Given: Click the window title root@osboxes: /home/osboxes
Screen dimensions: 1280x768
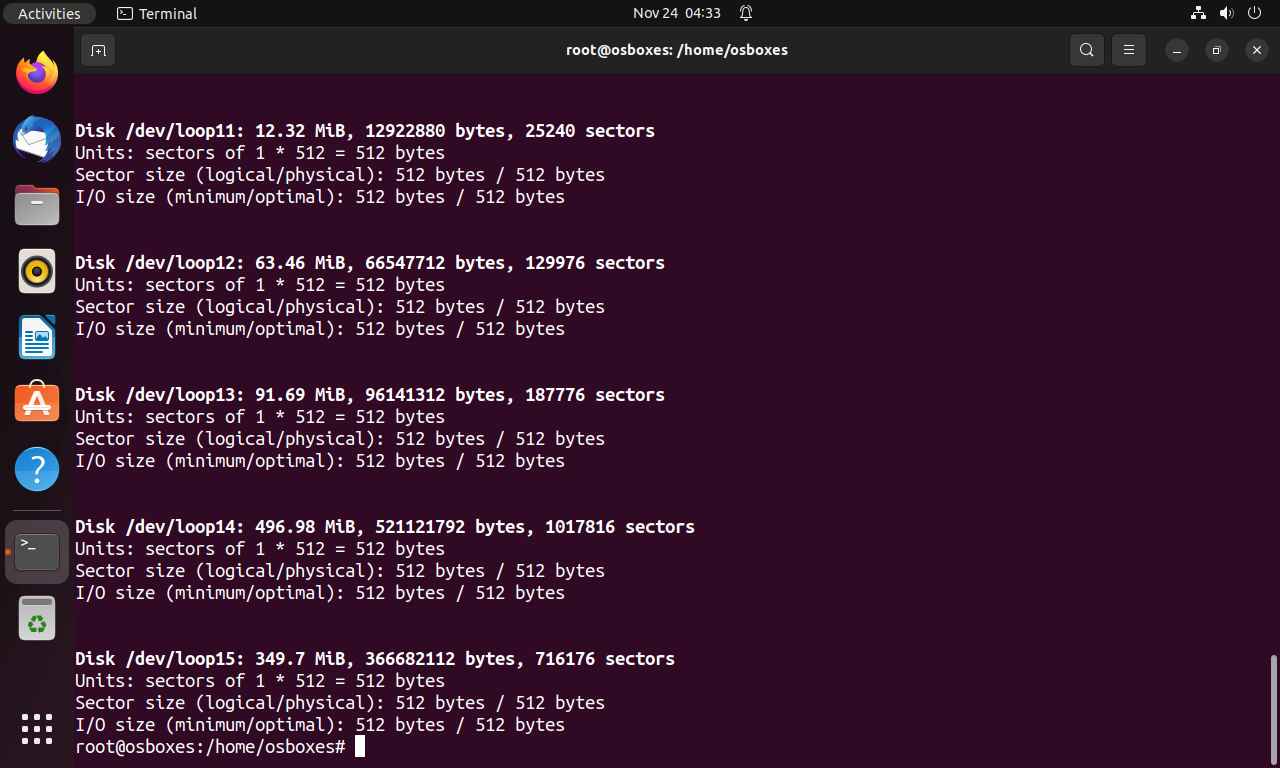Looking at the screenshot, I should click(677, 50).
